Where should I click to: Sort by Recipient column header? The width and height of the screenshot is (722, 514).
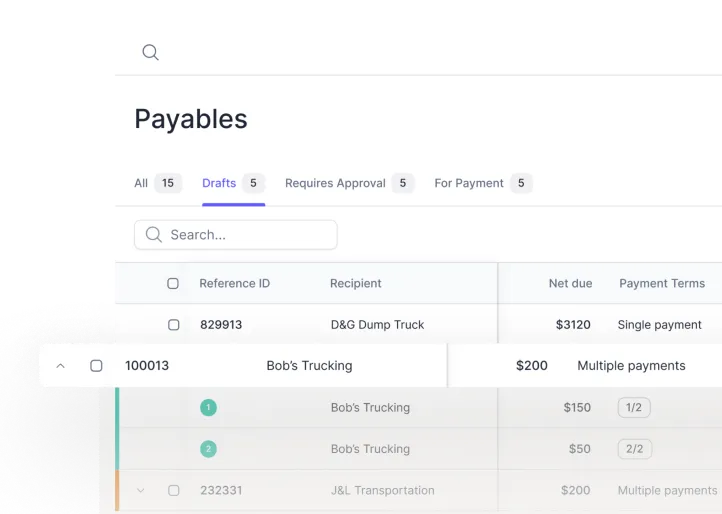click(355, 283)
